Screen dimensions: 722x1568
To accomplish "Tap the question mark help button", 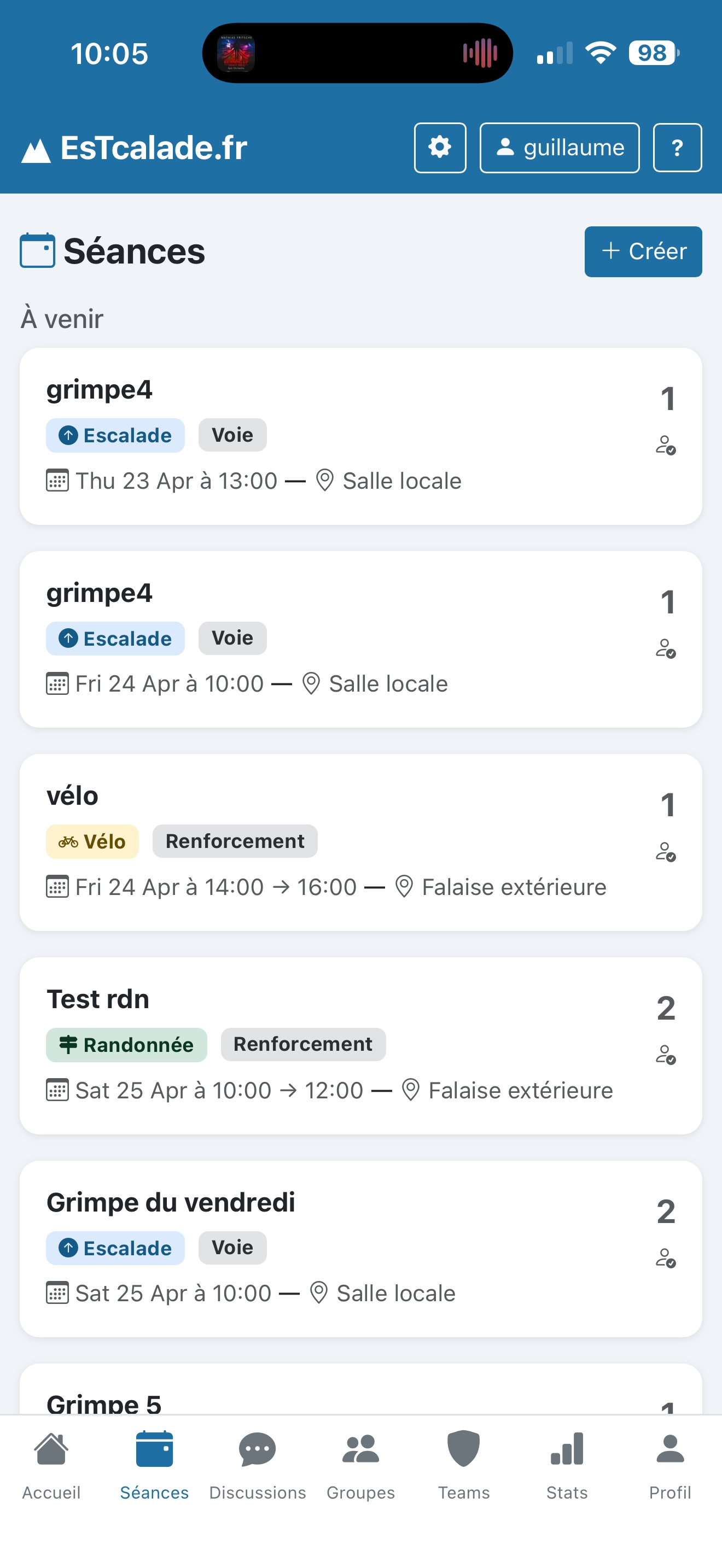I will pyautogui.click(x=677, y=148).
